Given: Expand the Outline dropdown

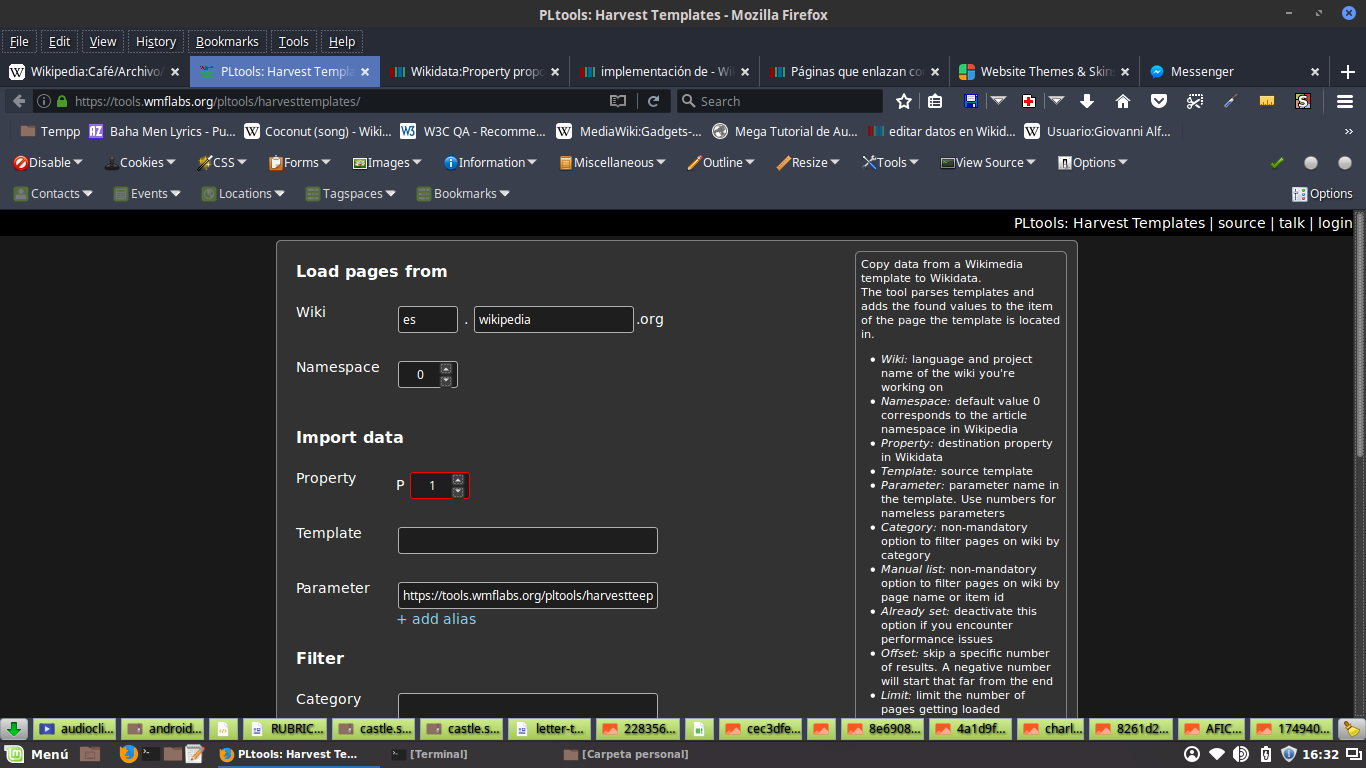Looking at the screenshot, I should tap(721, 163).
